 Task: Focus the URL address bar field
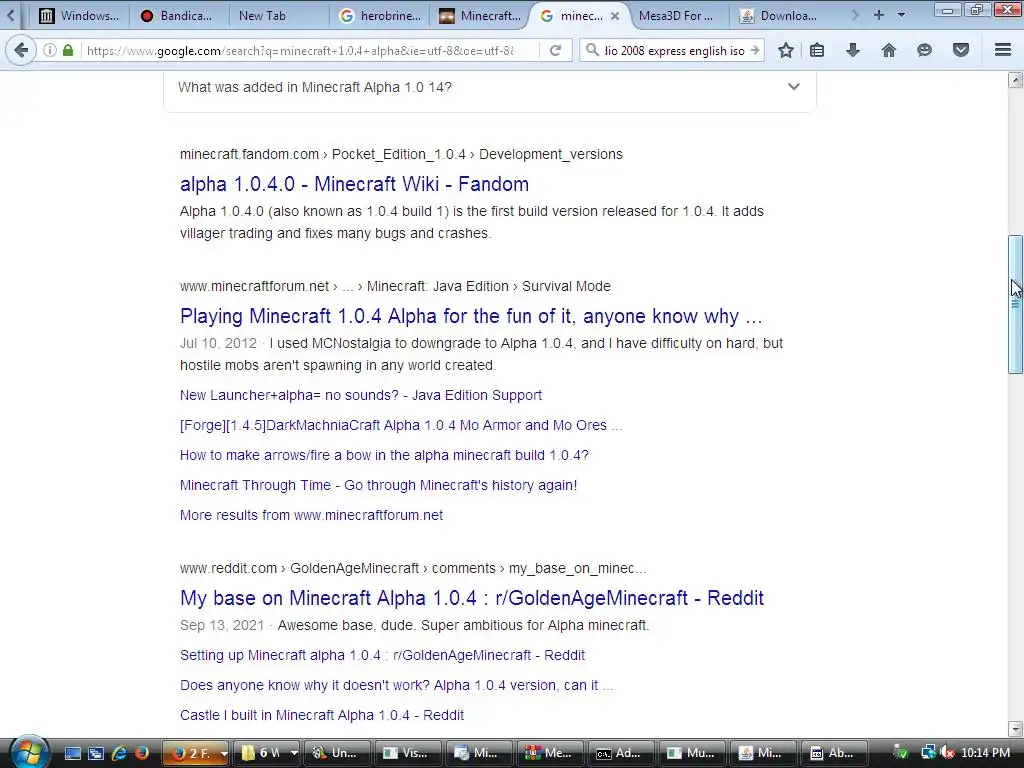coord(310,50)
